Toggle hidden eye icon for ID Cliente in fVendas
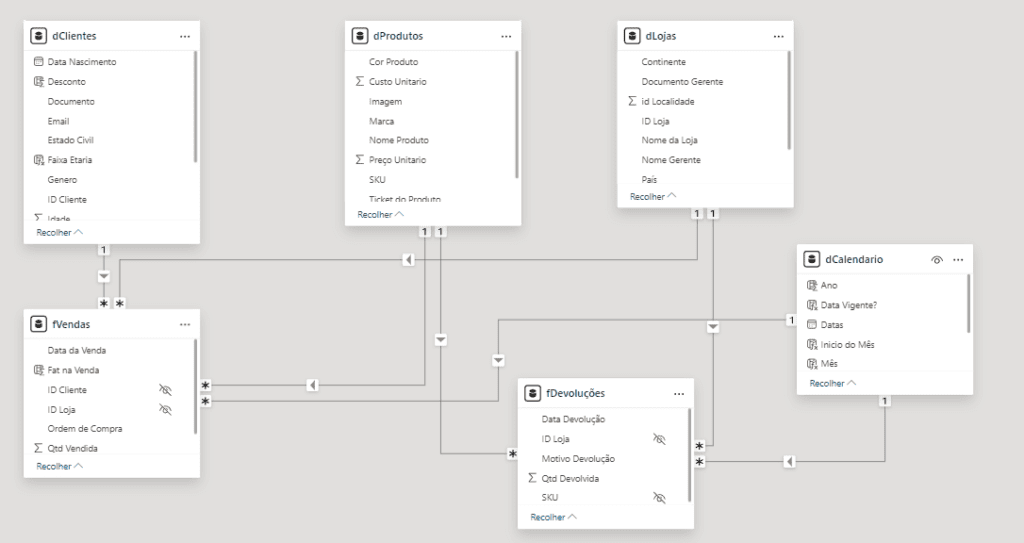 pos(165,390)
